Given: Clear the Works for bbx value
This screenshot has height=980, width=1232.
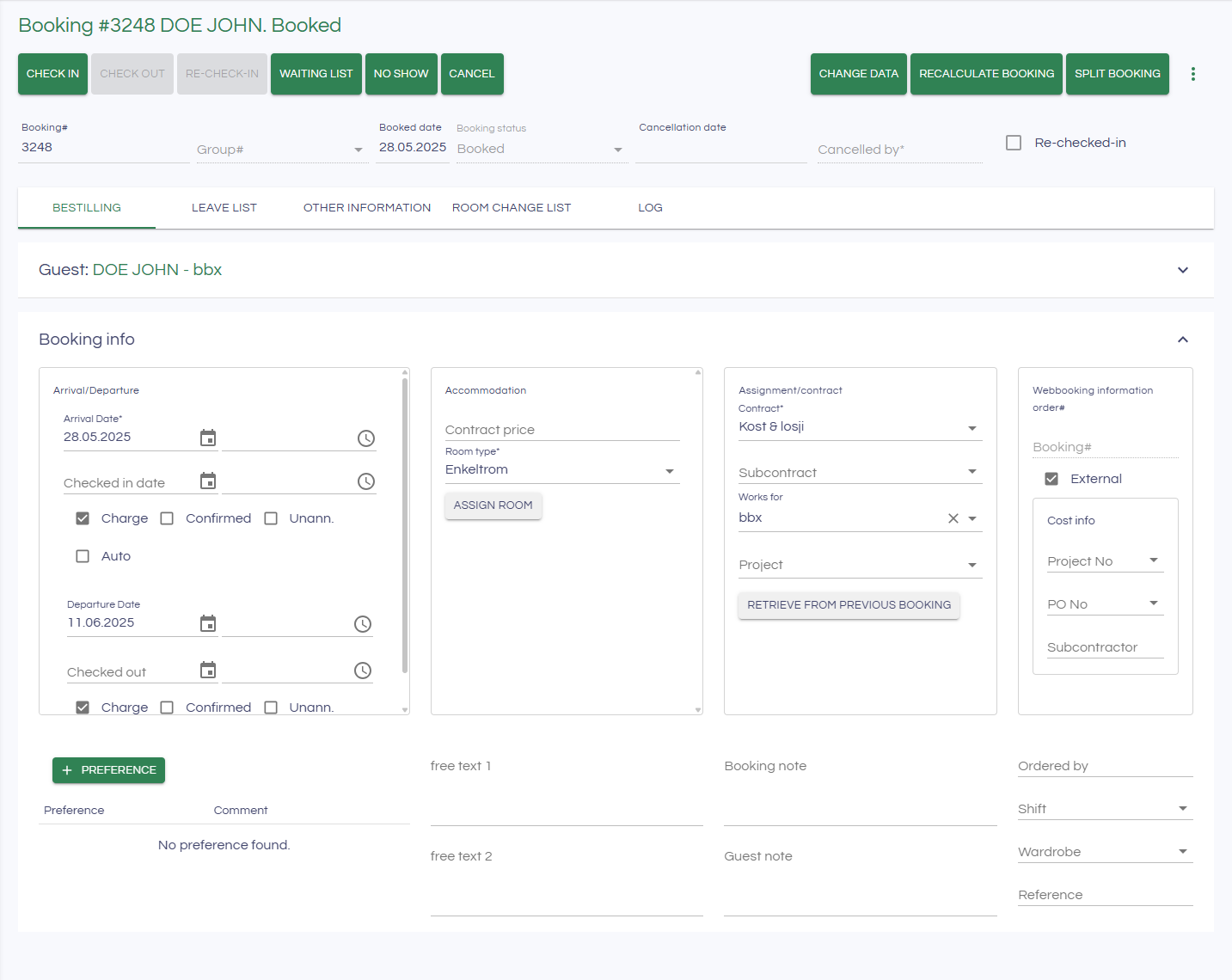Looking at the screenshot, I should tap(953, 518).
